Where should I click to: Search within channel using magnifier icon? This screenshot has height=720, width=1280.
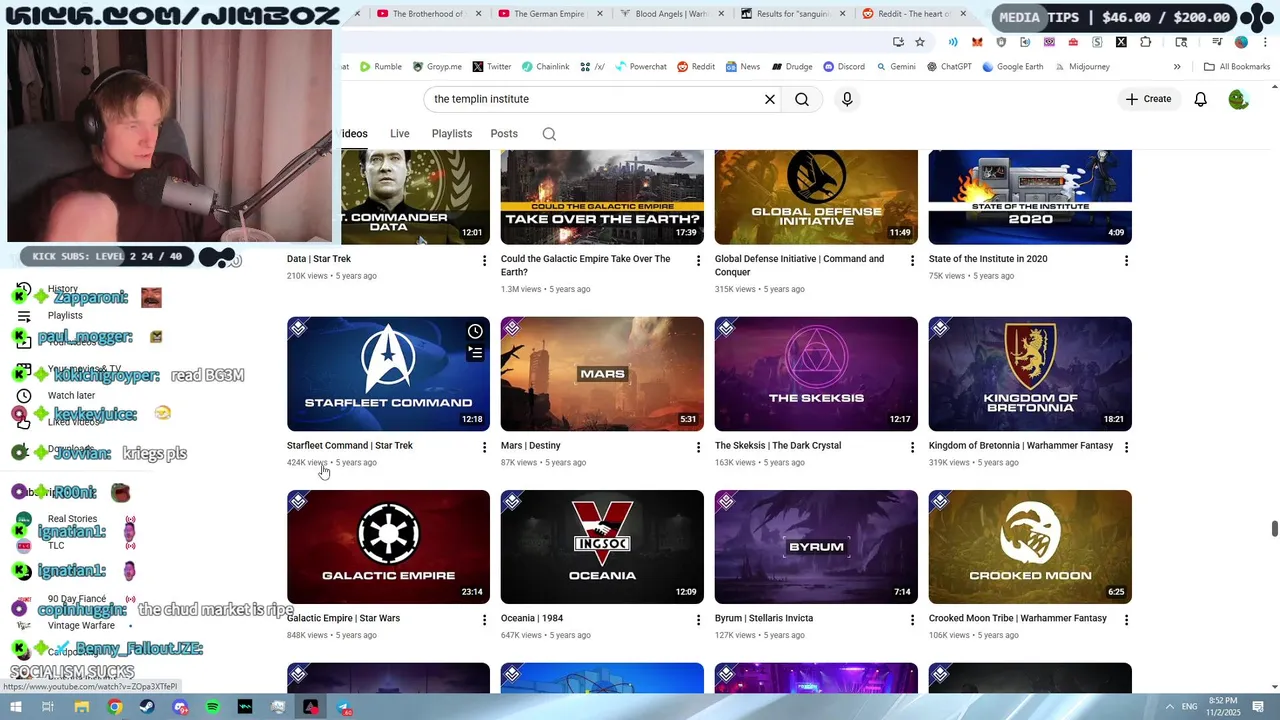(549, 134)
